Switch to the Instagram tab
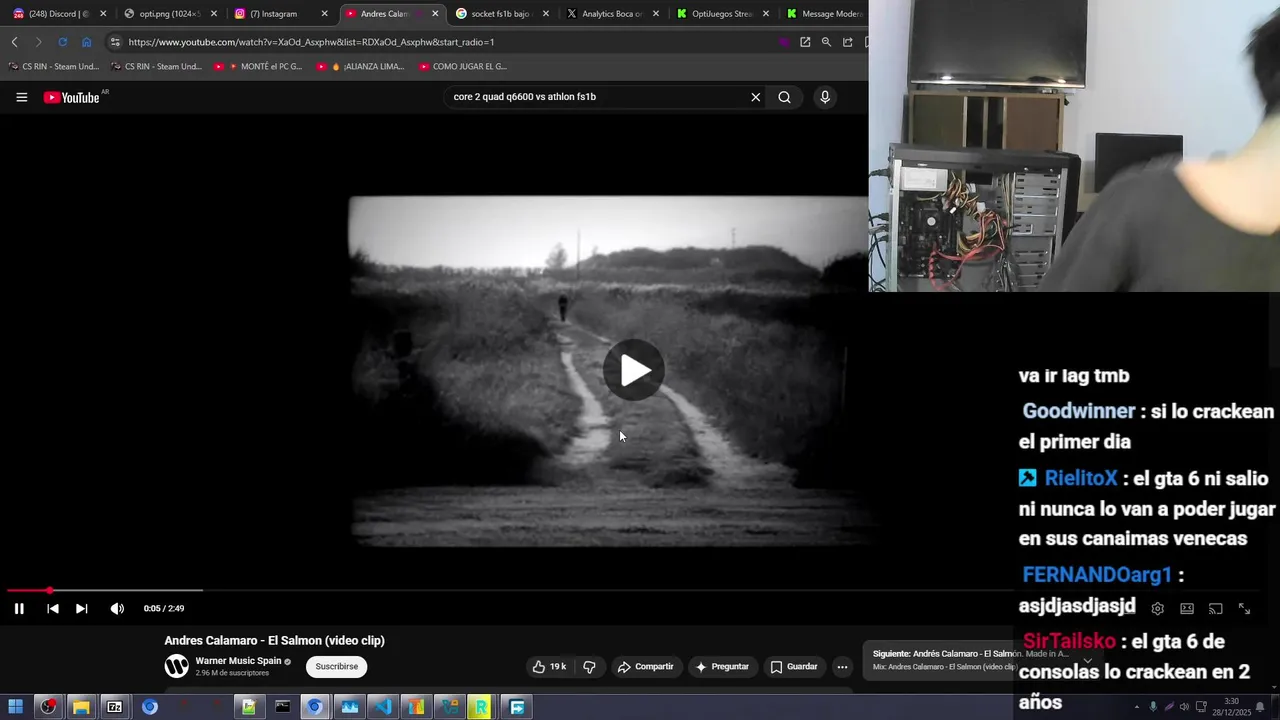The height and width of the screenshot is (720, 1280). [280, 14]
